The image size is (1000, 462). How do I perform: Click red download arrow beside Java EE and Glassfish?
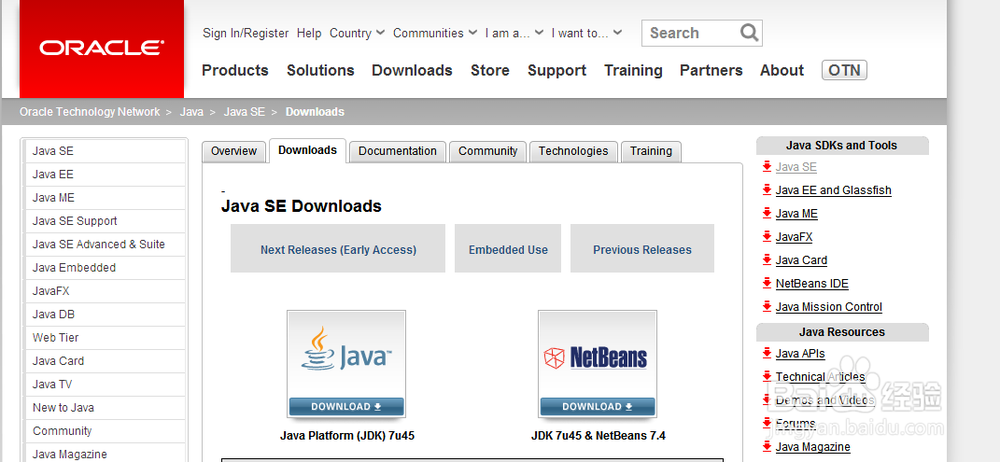[767, 190]
